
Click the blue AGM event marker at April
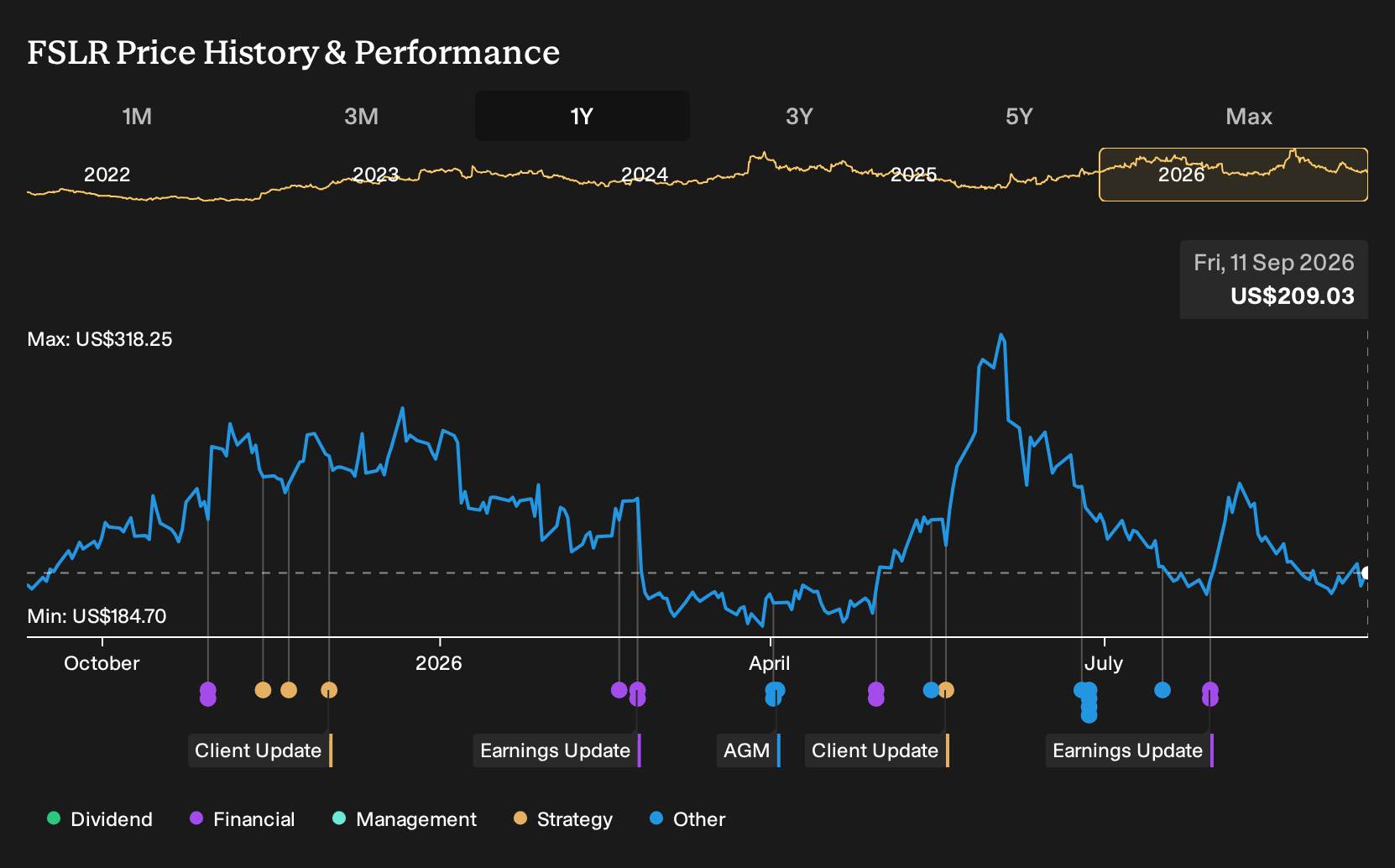775,693
